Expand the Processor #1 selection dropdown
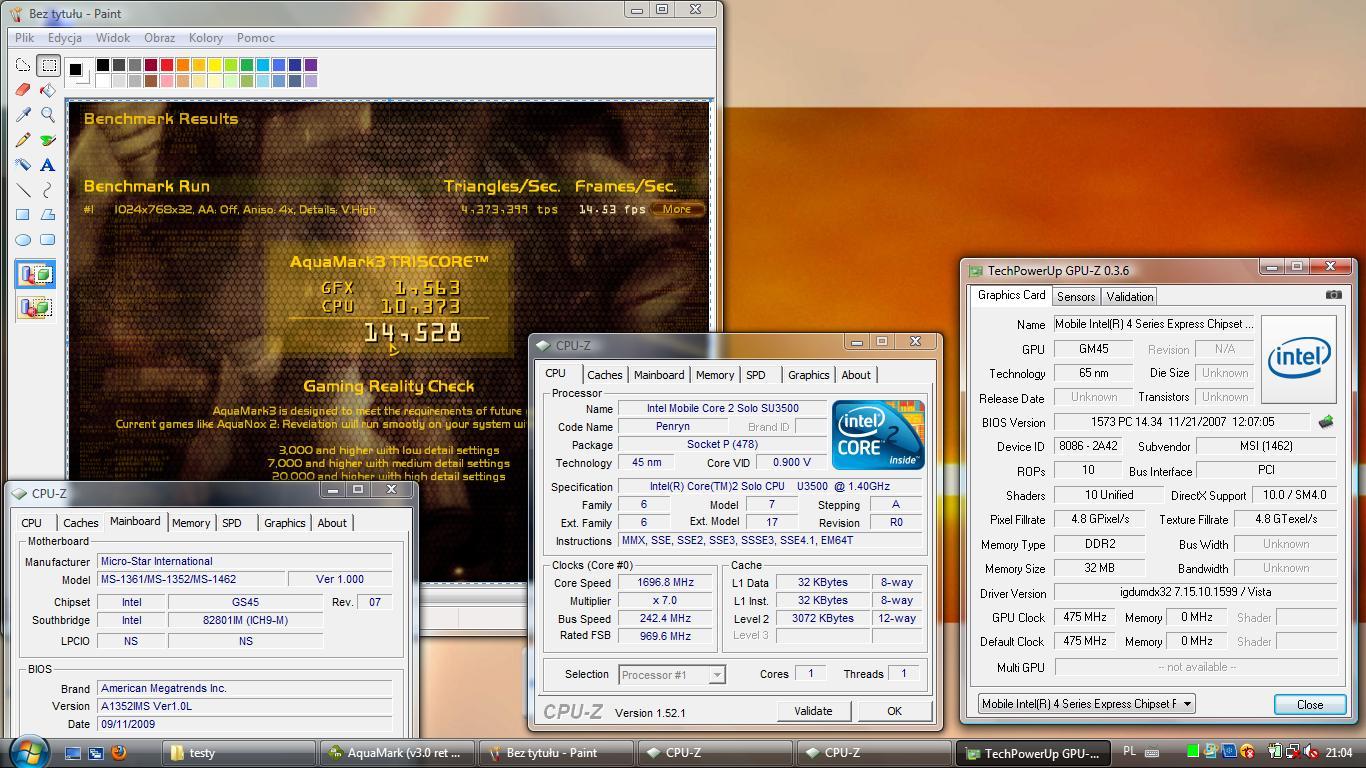Image resolution: width=1366 pixels, height=768 pixels. tap(717, 675)
